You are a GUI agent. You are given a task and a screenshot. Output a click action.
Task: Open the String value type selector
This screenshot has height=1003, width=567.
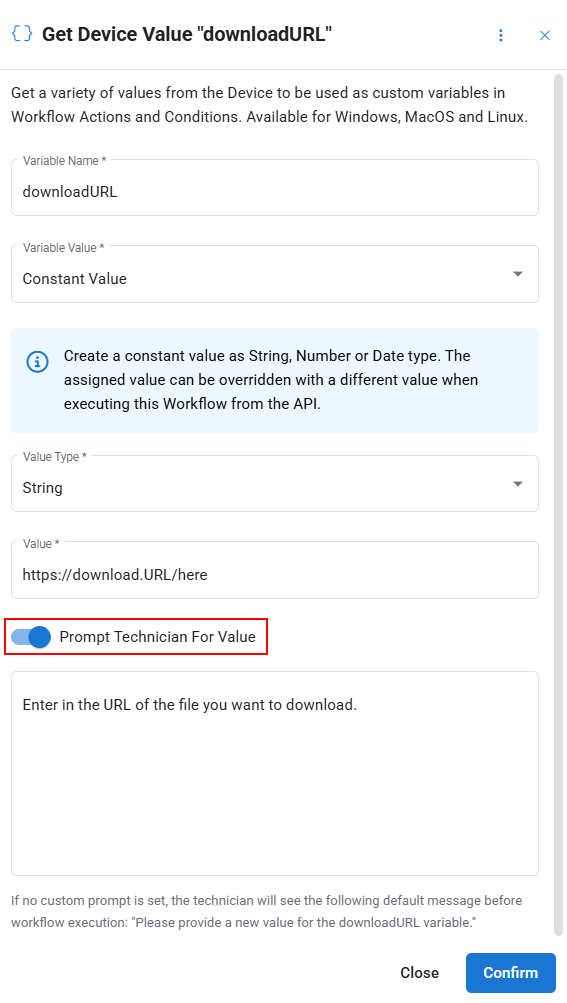(x=275, y=484)
